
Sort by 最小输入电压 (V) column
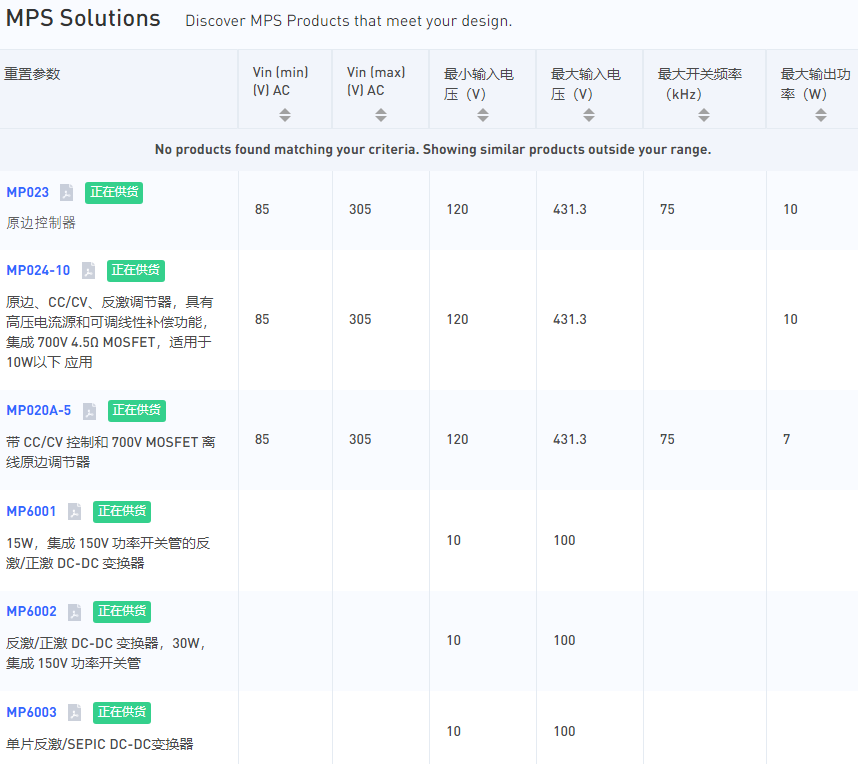point(483,115)
